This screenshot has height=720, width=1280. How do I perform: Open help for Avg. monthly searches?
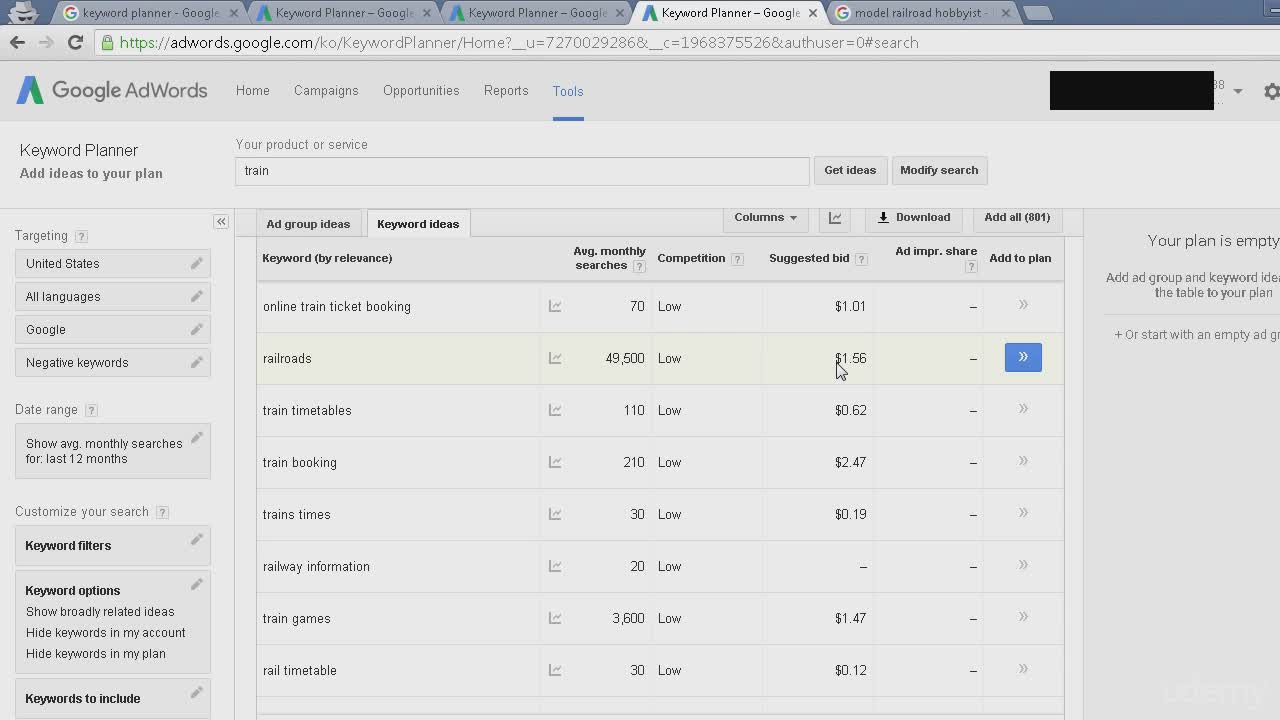tap(639, 266)
